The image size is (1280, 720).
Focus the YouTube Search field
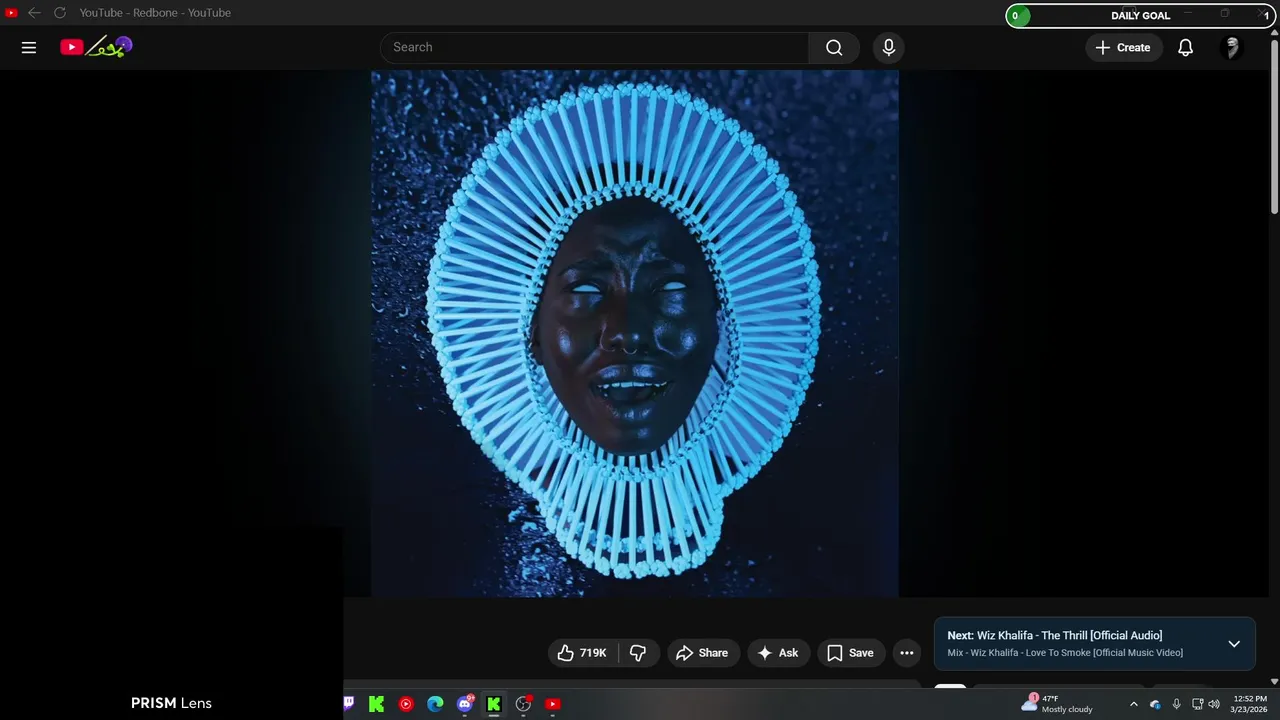[595, 47]
